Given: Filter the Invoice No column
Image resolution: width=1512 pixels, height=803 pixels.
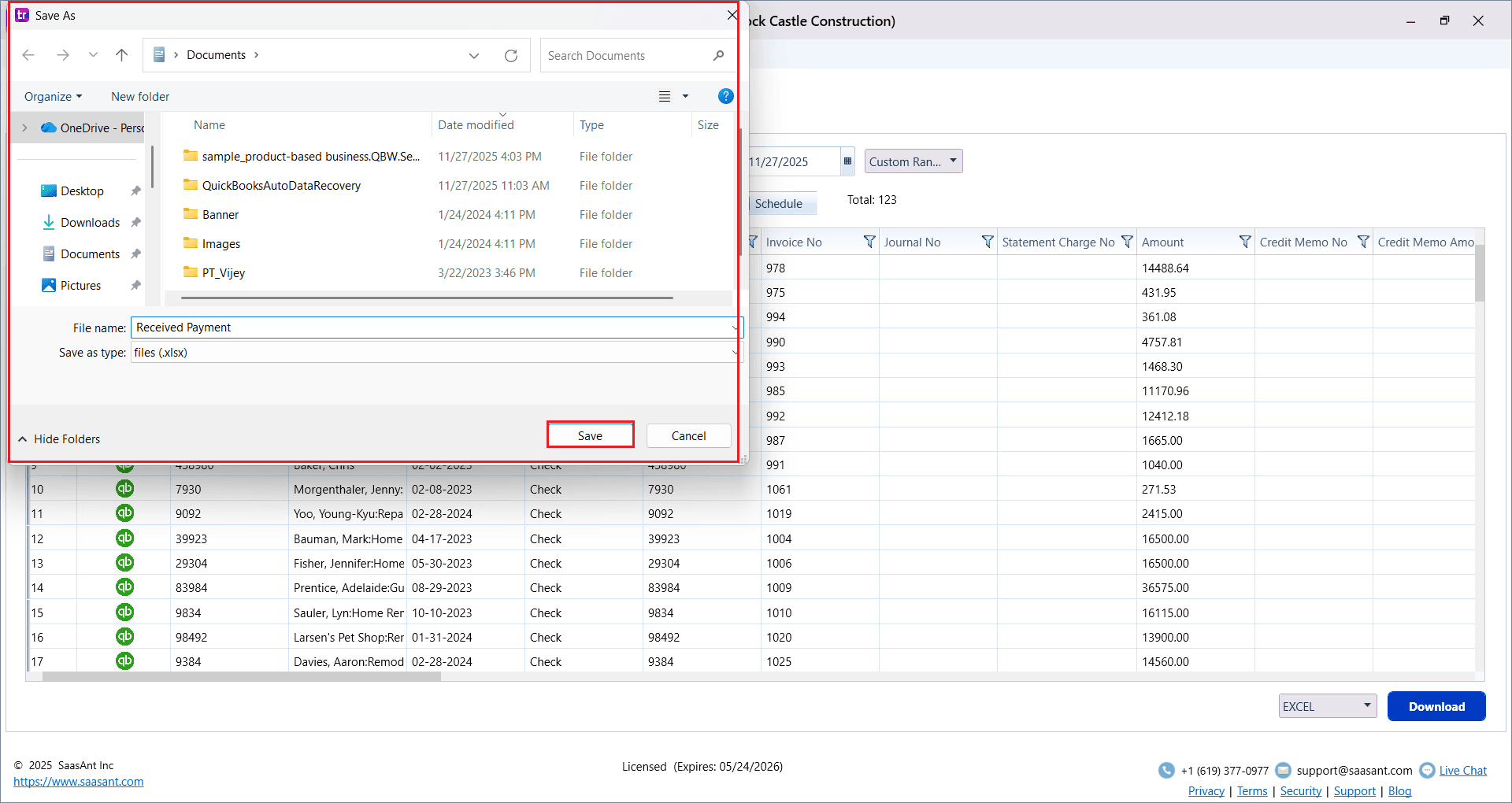Looking at the screenshot, I should (x=869, y=242).
